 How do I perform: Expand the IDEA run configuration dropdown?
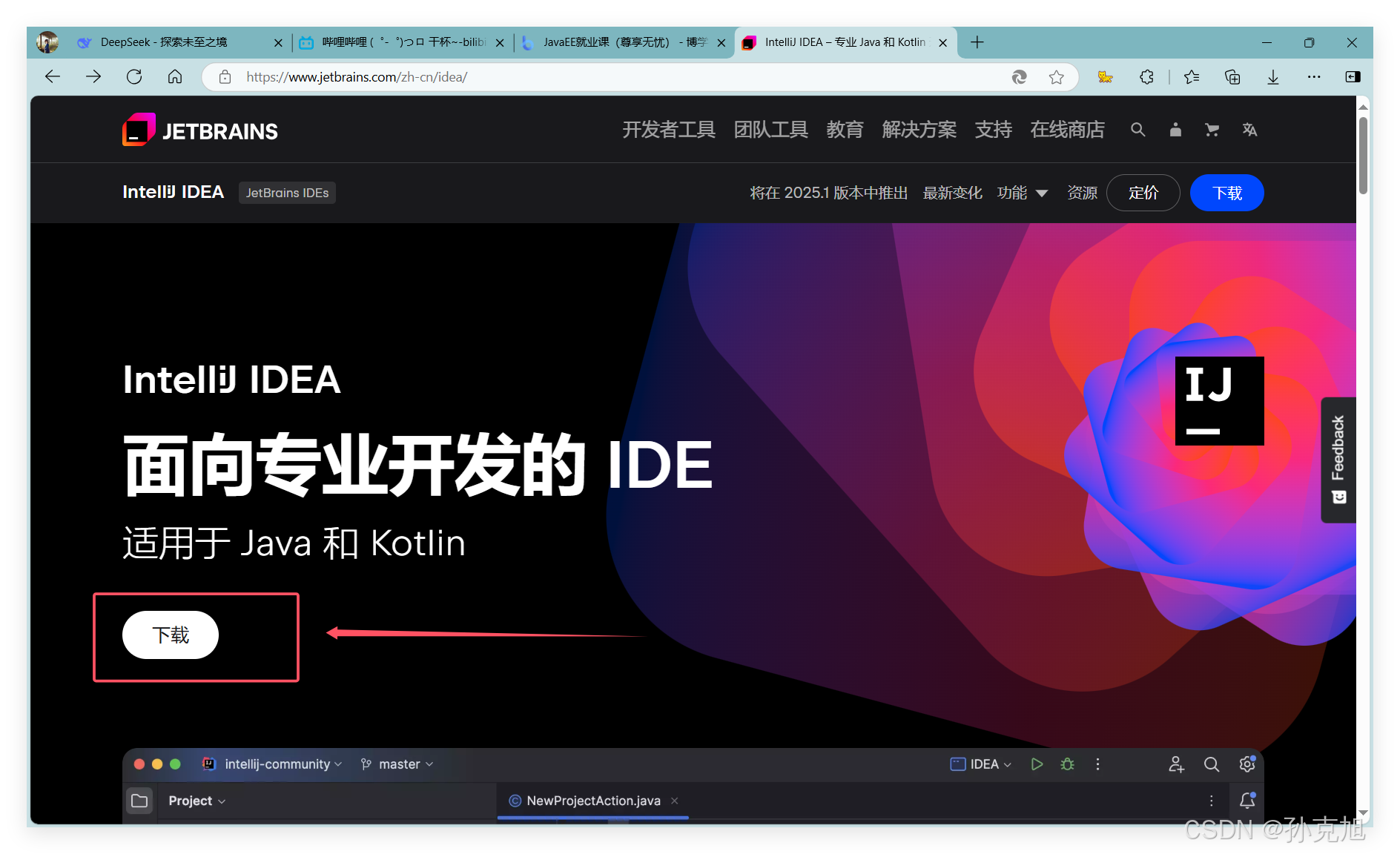click(x=981, y=764)
